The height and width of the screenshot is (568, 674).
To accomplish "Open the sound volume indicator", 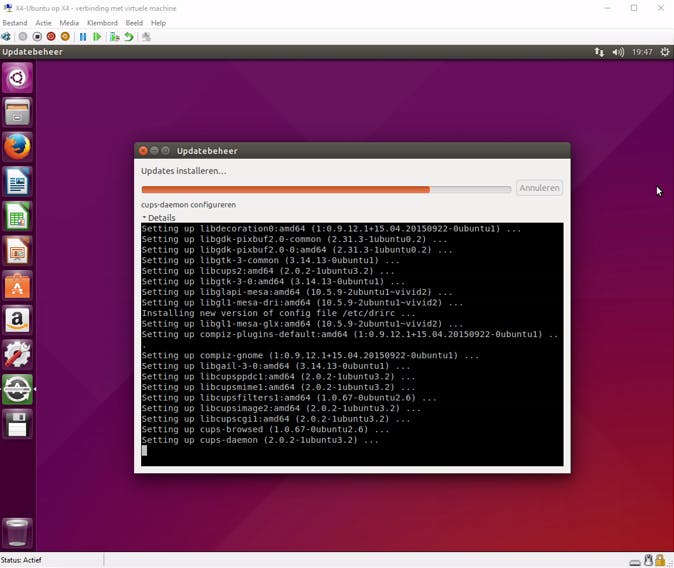I will 618,52.
